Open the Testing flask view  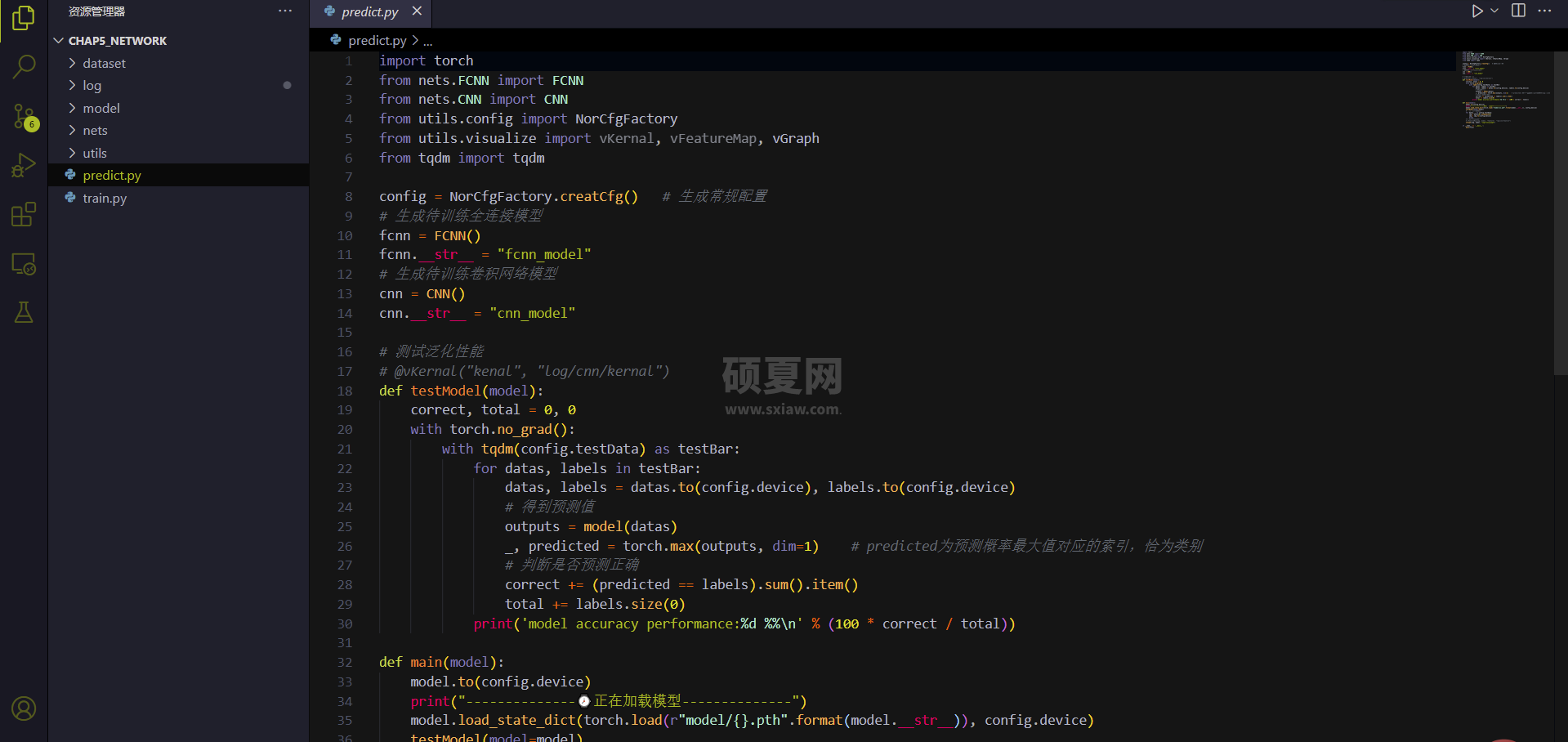pyautogui.click(x=24, y=312)
